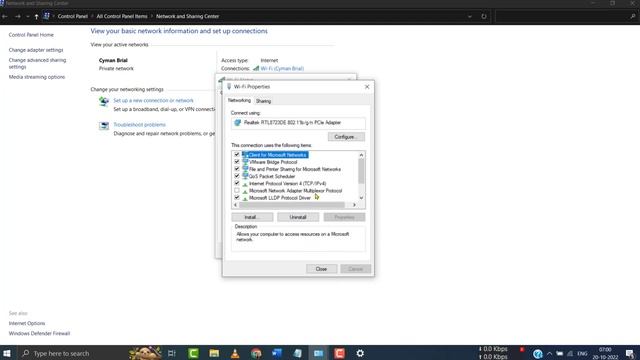Click the Back arrow in Control Panel
This screenshot has height=360, width=640.
point(5,16)
